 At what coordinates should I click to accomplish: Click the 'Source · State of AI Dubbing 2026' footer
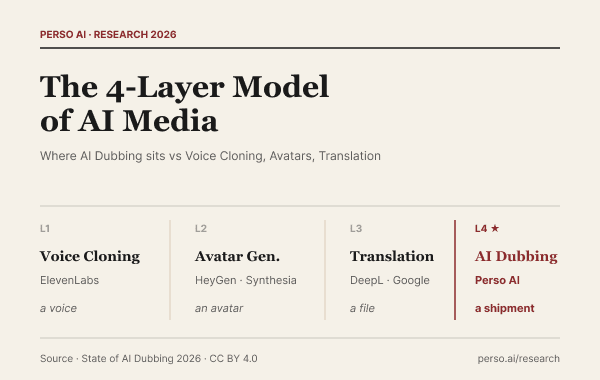148,359
